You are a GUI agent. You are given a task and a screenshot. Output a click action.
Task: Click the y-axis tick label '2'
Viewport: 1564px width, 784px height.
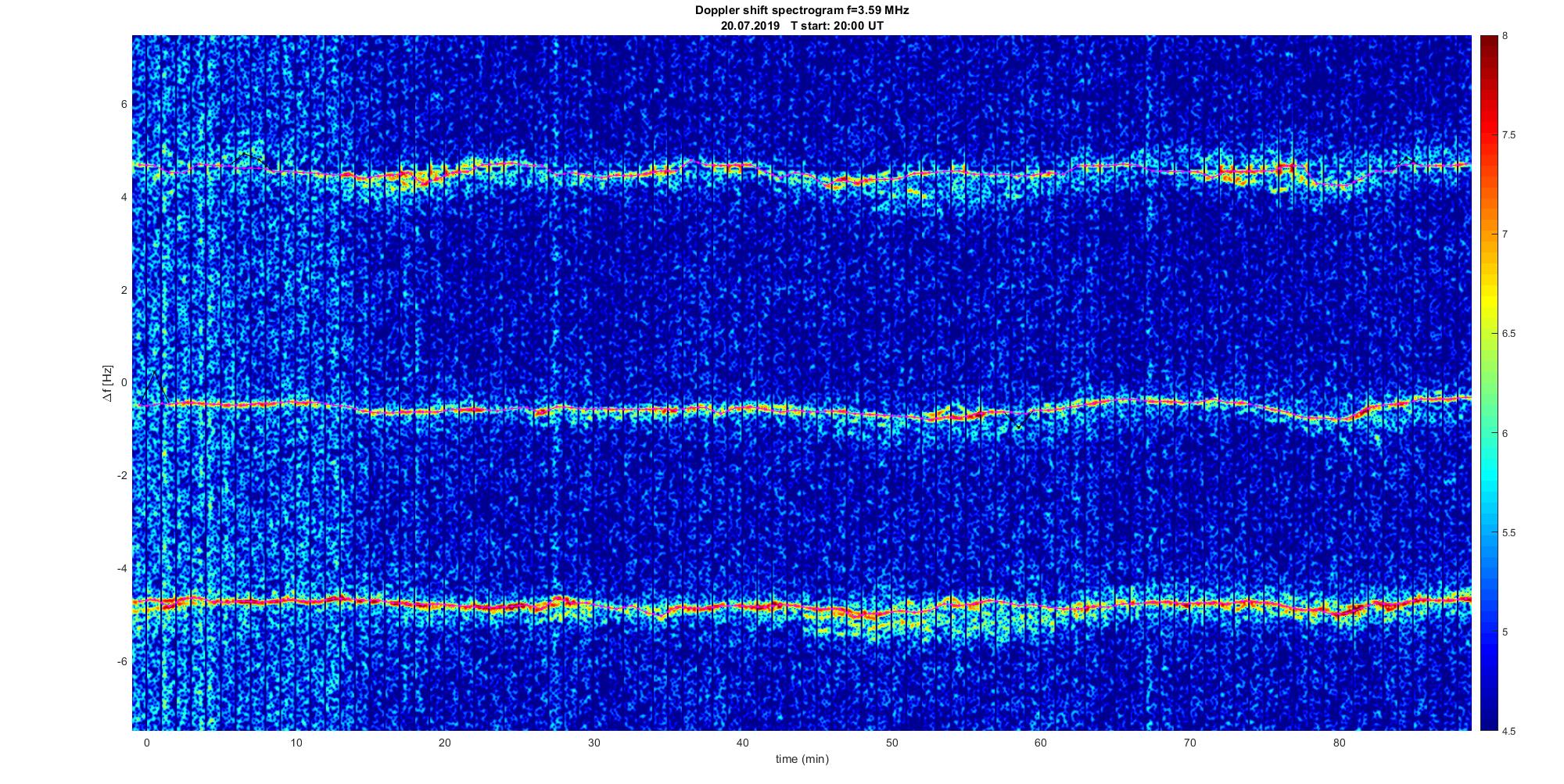[x=124, y=290]
